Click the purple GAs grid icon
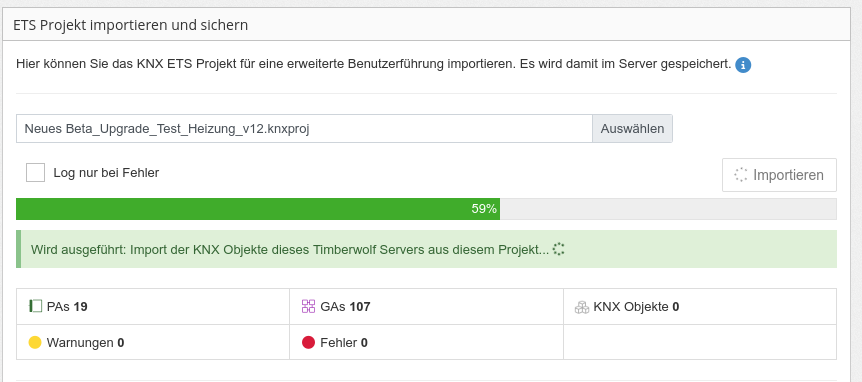862x382 pixels. [308, 306]
